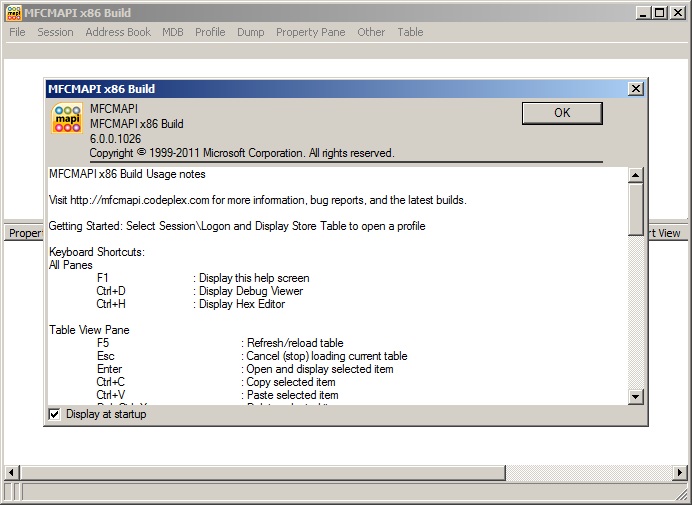Open the Session menu

click(55, 32)
